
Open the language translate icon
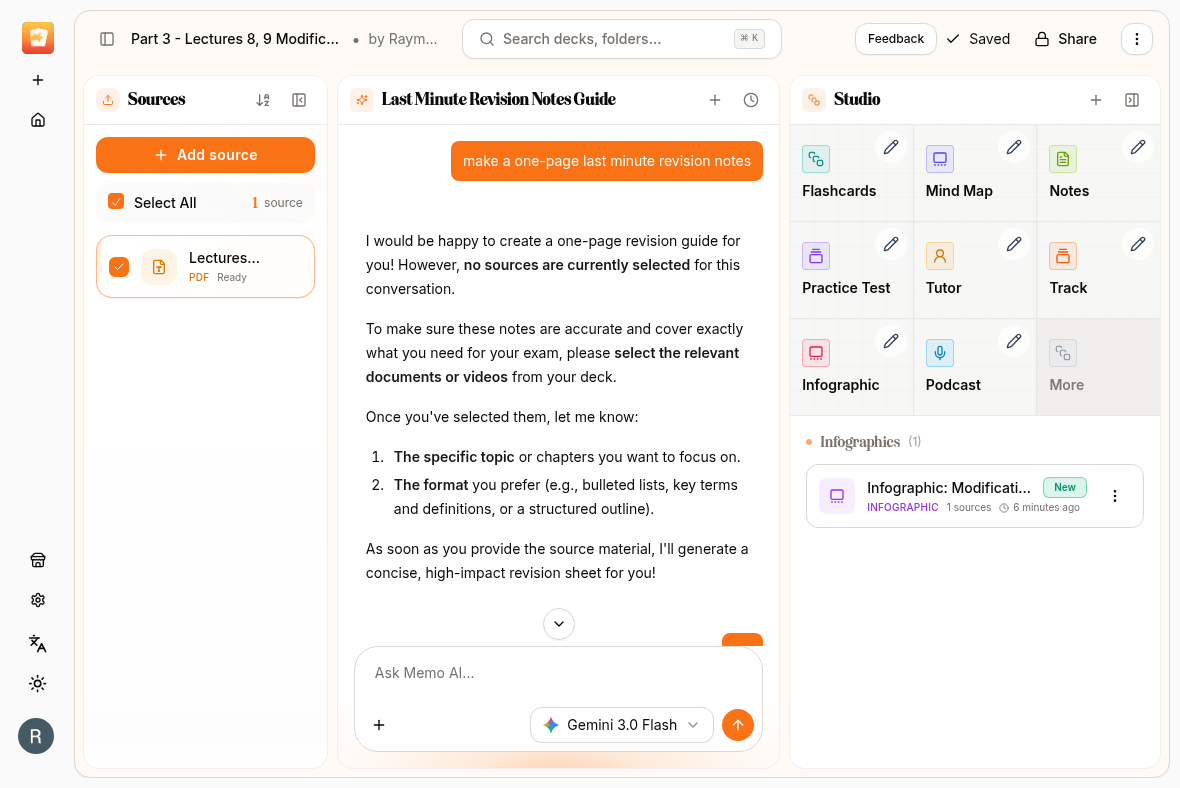[38, 643]
